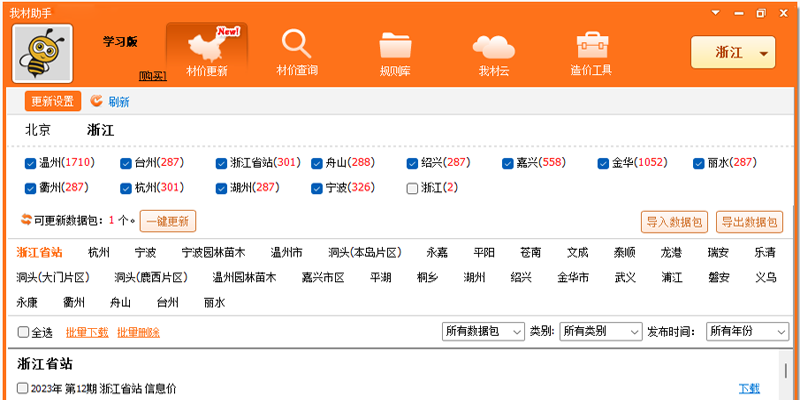This screenshot has width=800, height=400.
Task: Toggle the 杭州(301) checkbox
Action: coord(126,189)
